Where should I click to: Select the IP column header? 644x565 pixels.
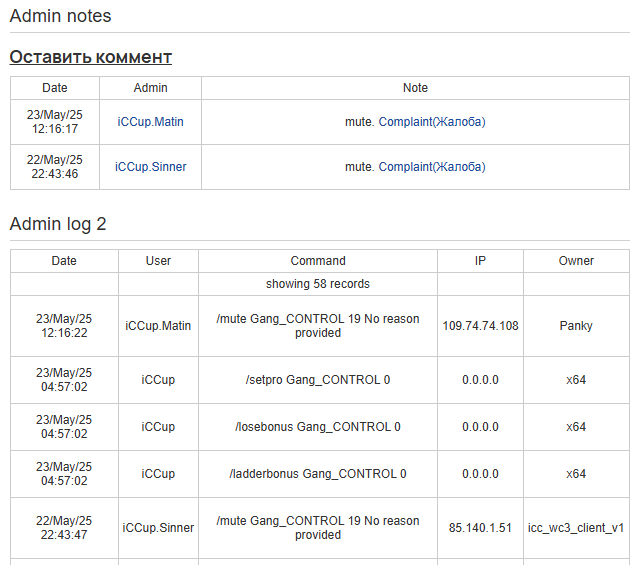coord(480,261)
